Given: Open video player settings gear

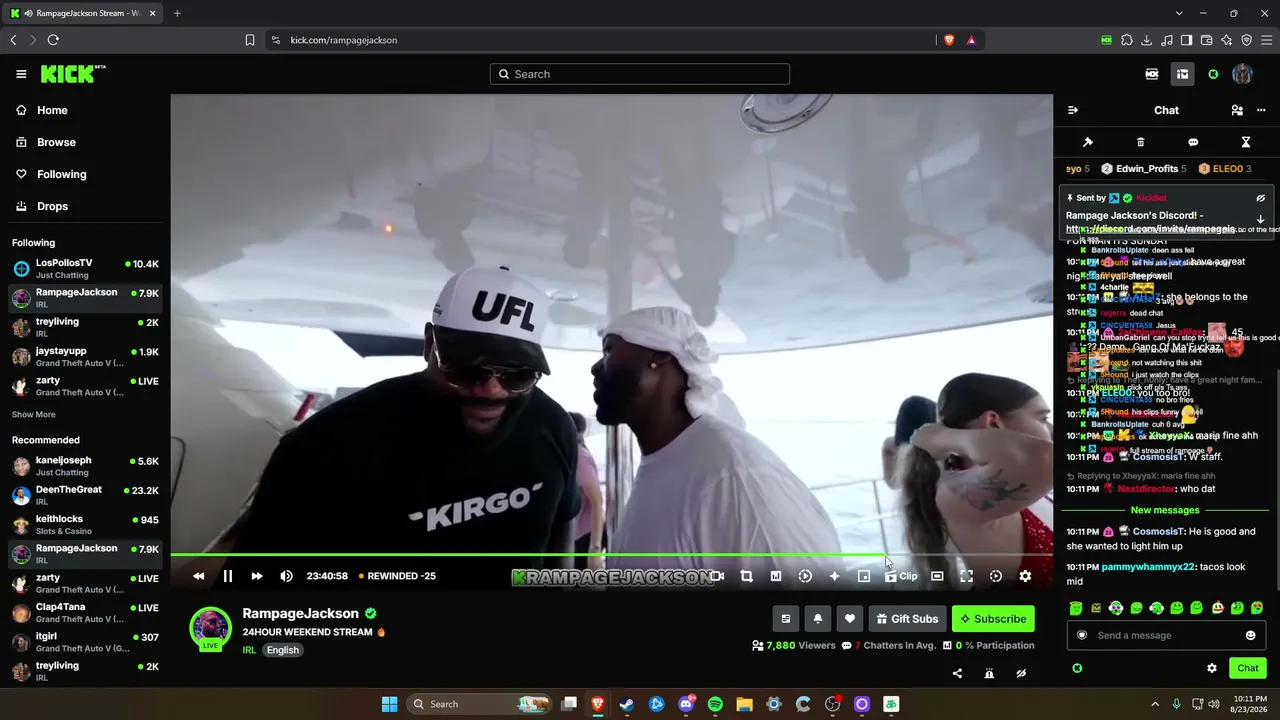Looking at the screenshot, I should click(1025, 576).
